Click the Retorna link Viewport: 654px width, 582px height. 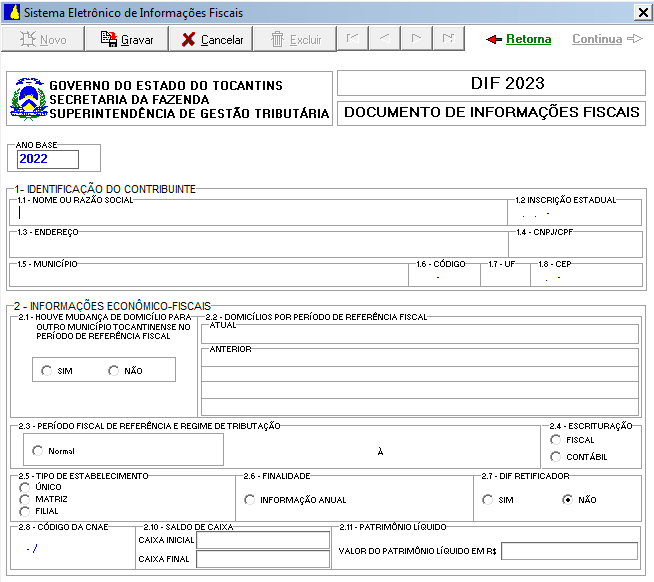(518, 39)
